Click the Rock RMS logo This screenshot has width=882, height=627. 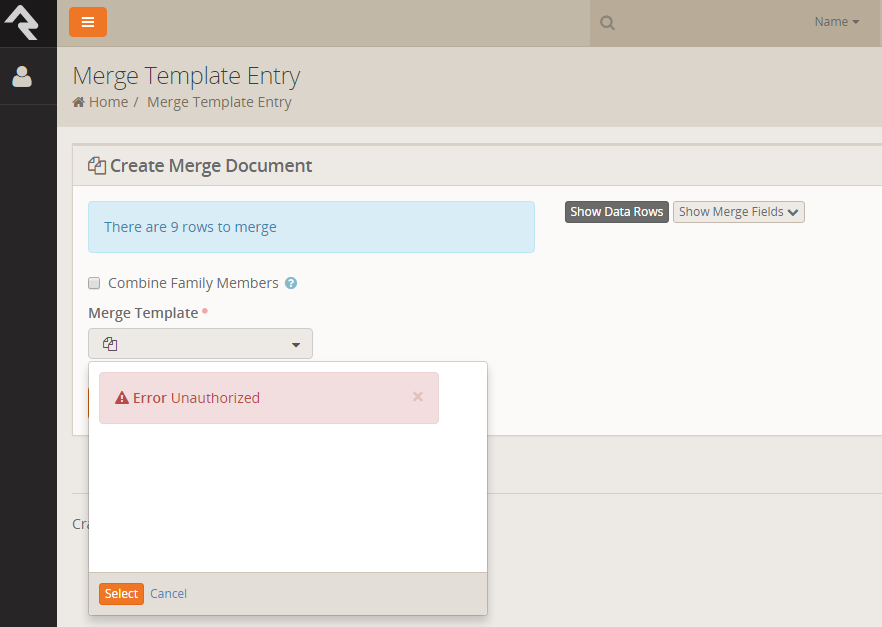coord(22,22)
